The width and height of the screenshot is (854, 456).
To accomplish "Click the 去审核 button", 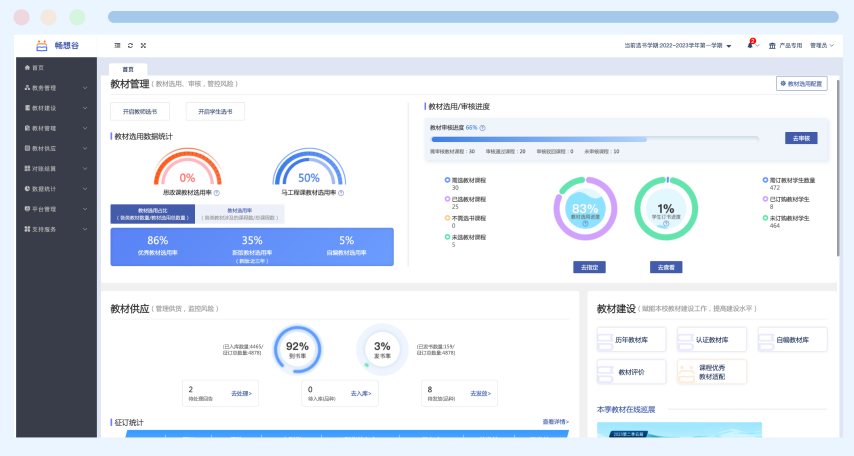I will tap(801, 138).
